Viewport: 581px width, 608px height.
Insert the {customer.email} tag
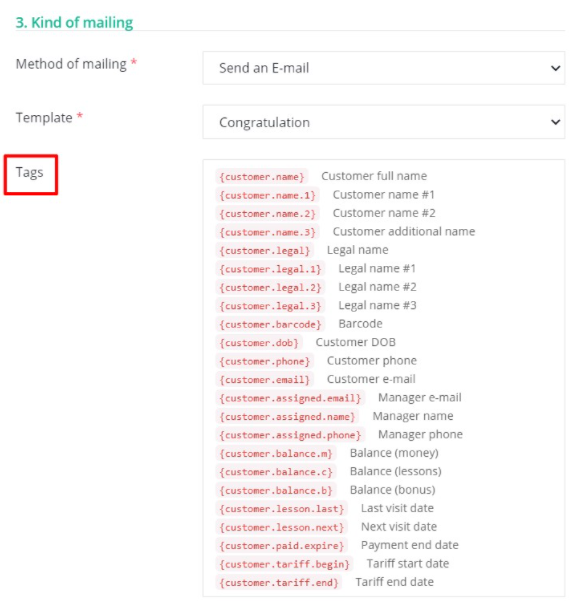point(265,380)
